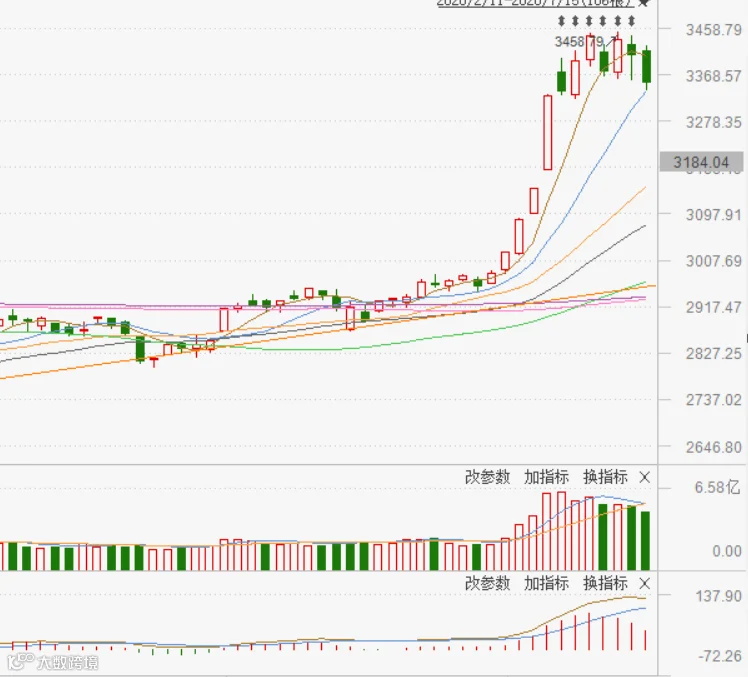Click 改参数 in the volume panel
This screenshot has width=748, height=677.
point(488,477)
